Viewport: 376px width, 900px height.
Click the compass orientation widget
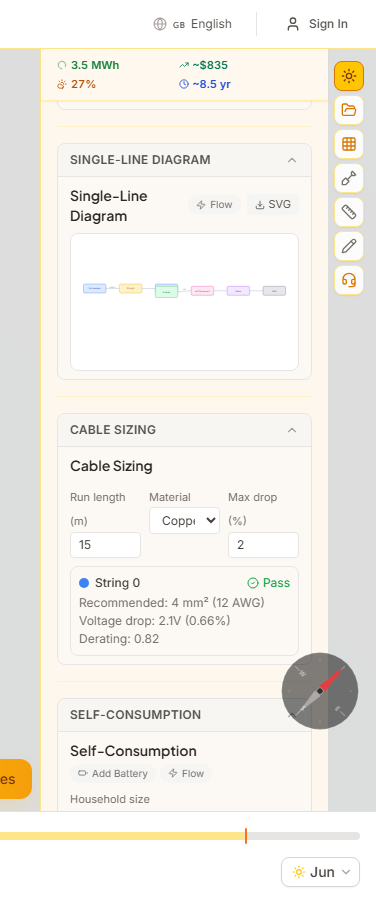320,690
